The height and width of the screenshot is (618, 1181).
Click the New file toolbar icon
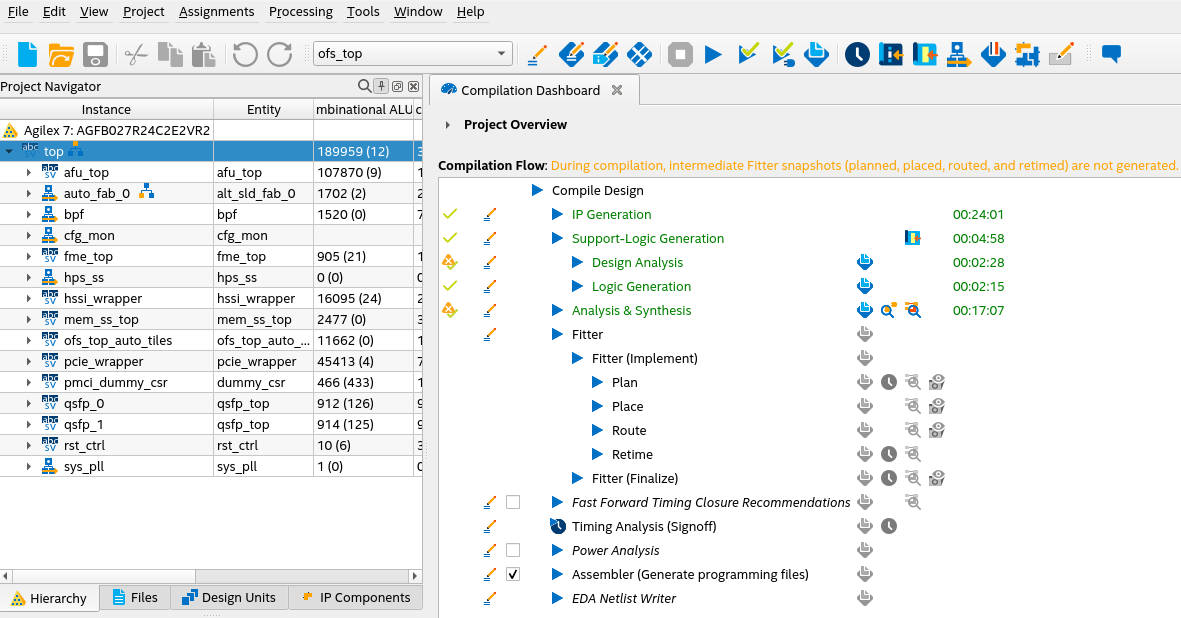click(28, 54)
